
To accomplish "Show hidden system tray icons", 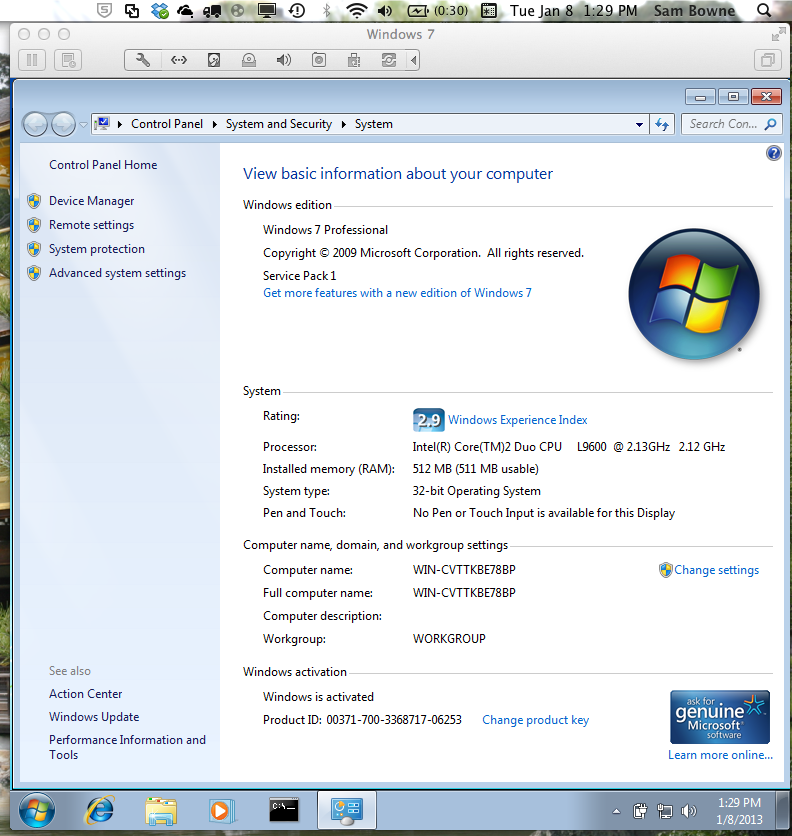I will [x=616, y=810].
